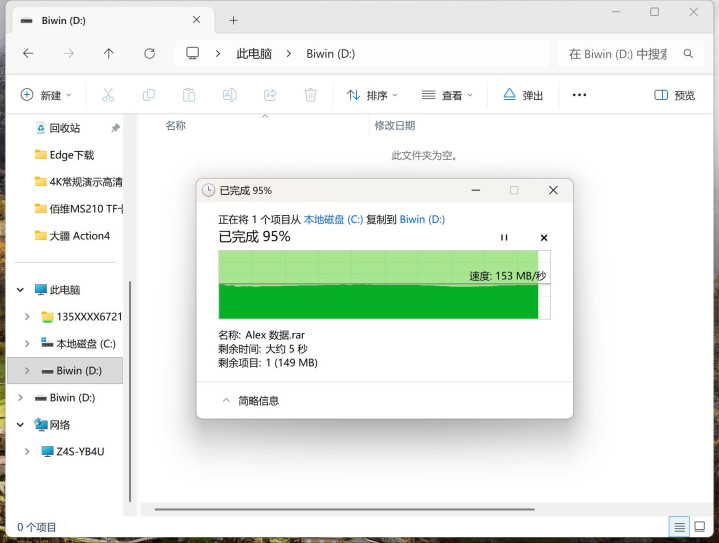Image resolution: width=719 pixels, height=543 pixels.
Task: Pause the file copy operation
Action: 504,237
